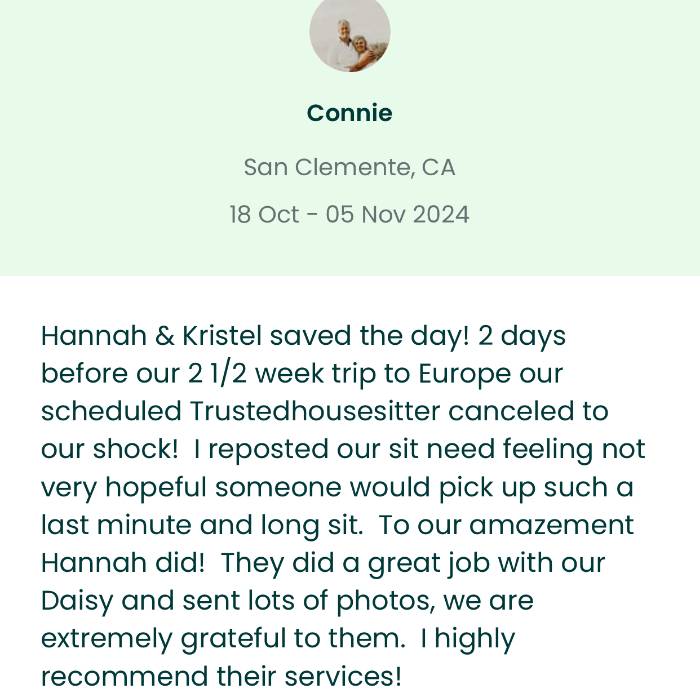Click the reviewer name Connie

pos(350,113)
